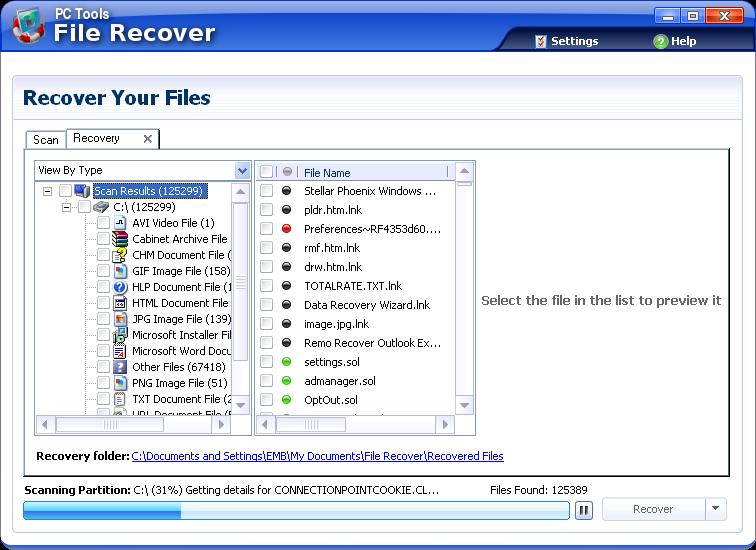Viewport: 756px width, 550px height.
Task: Click the AVI Video File icon
Action: pyautogui.click(x=120, y=223)
